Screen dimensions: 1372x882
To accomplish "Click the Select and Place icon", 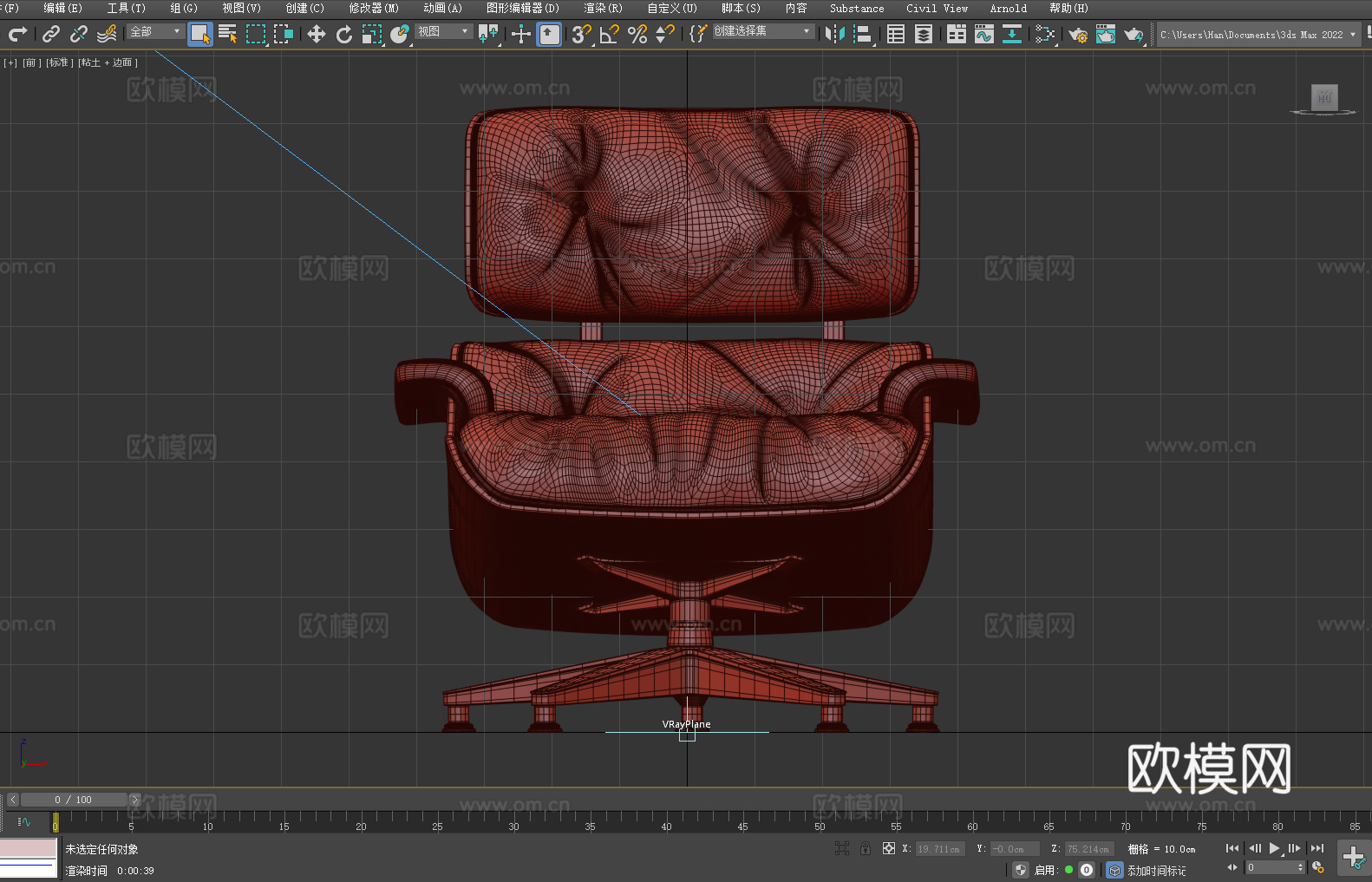I will pyautogui.click(x=400, y=34).
